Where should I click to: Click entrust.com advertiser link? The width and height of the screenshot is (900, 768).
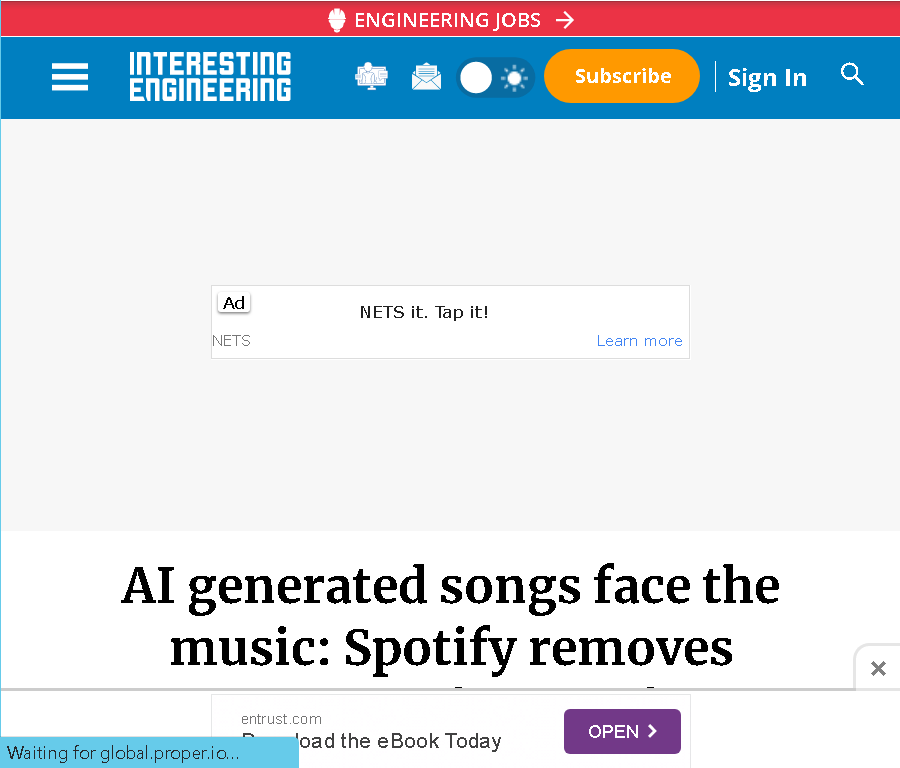[281, 719]
